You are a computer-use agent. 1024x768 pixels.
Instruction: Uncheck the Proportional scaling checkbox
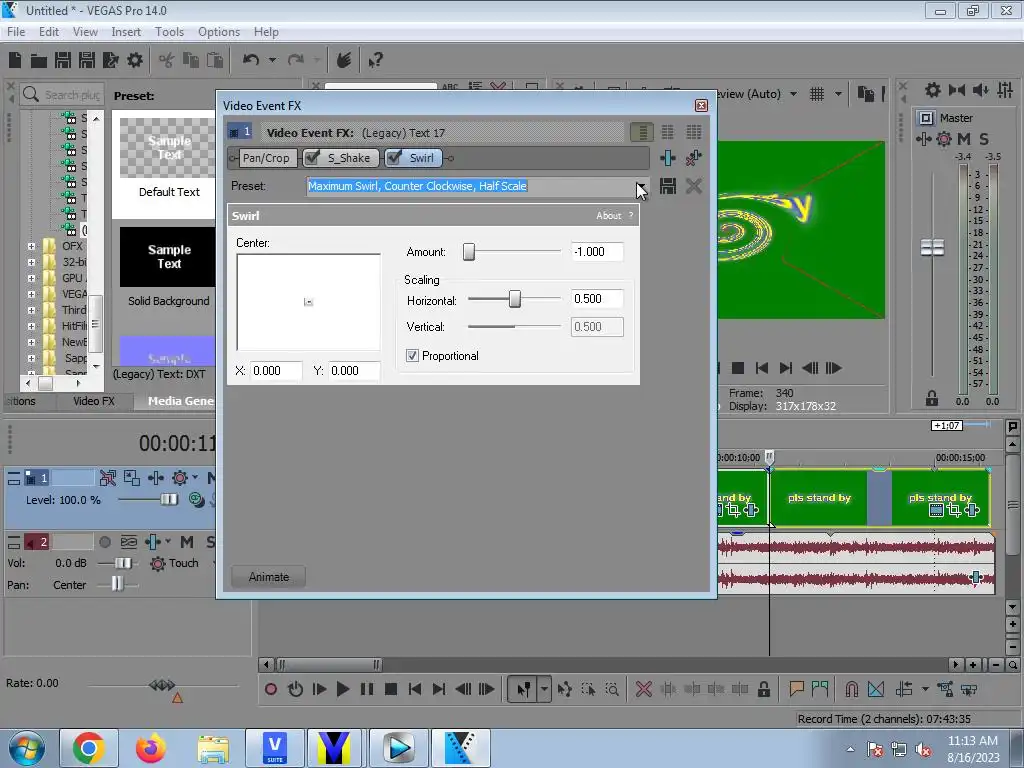coord(412,356)
